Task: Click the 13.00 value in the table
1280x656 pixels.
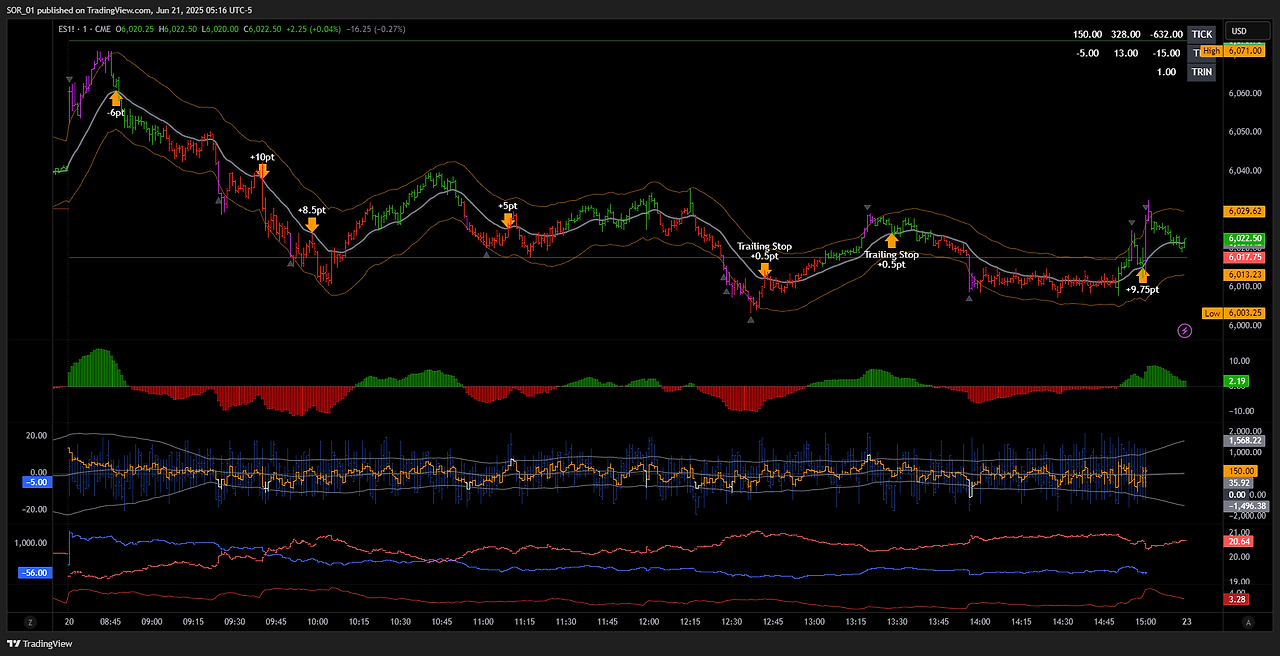Action: tap(1126, 53)
